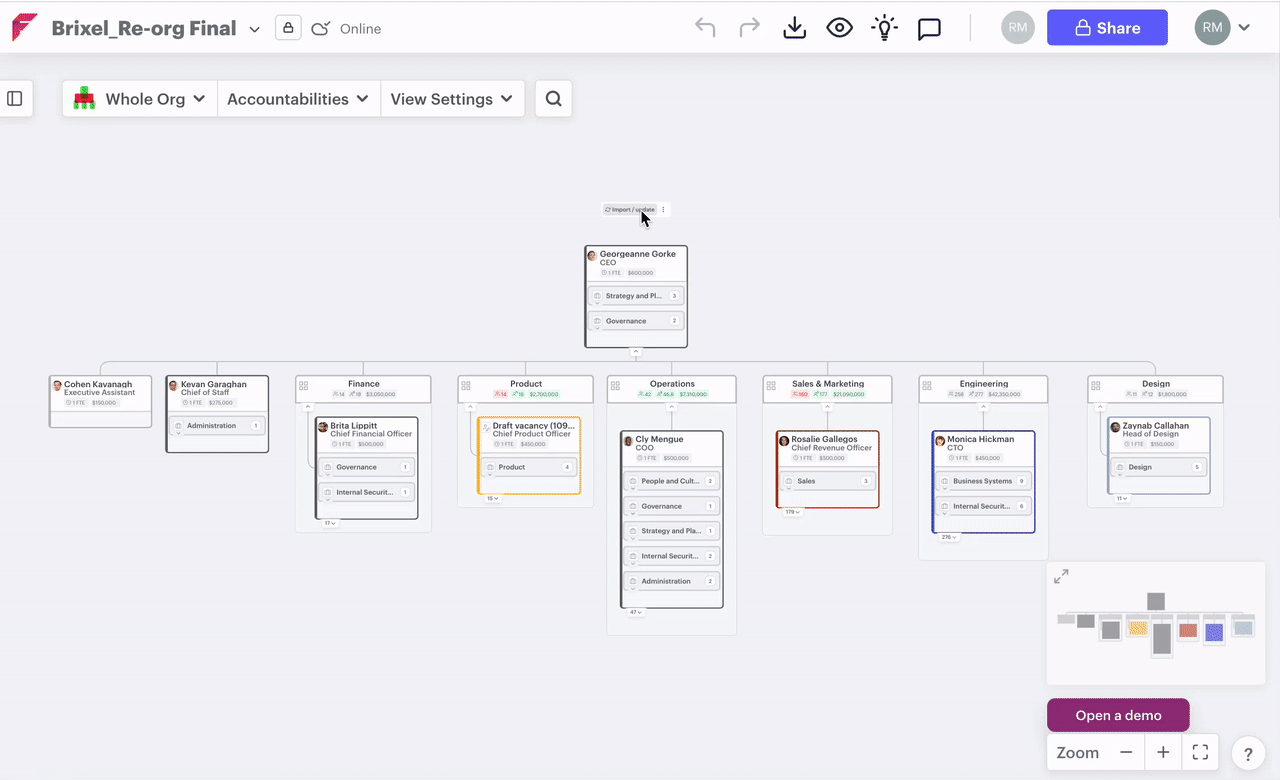Click the search magnifier icon

(553, 99)
